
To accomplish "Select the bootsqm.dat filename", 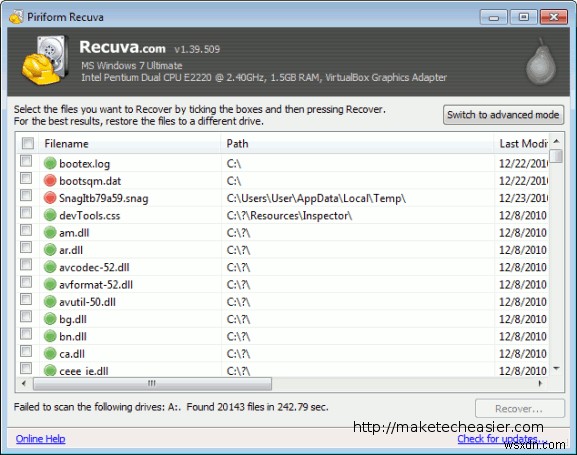I will [90, 181].
